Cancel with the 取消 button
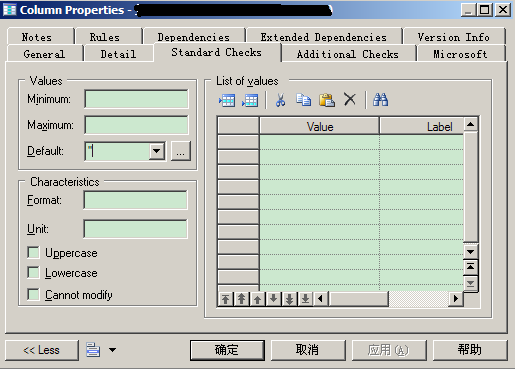This screenshot has height=369, width=515. 307,350
